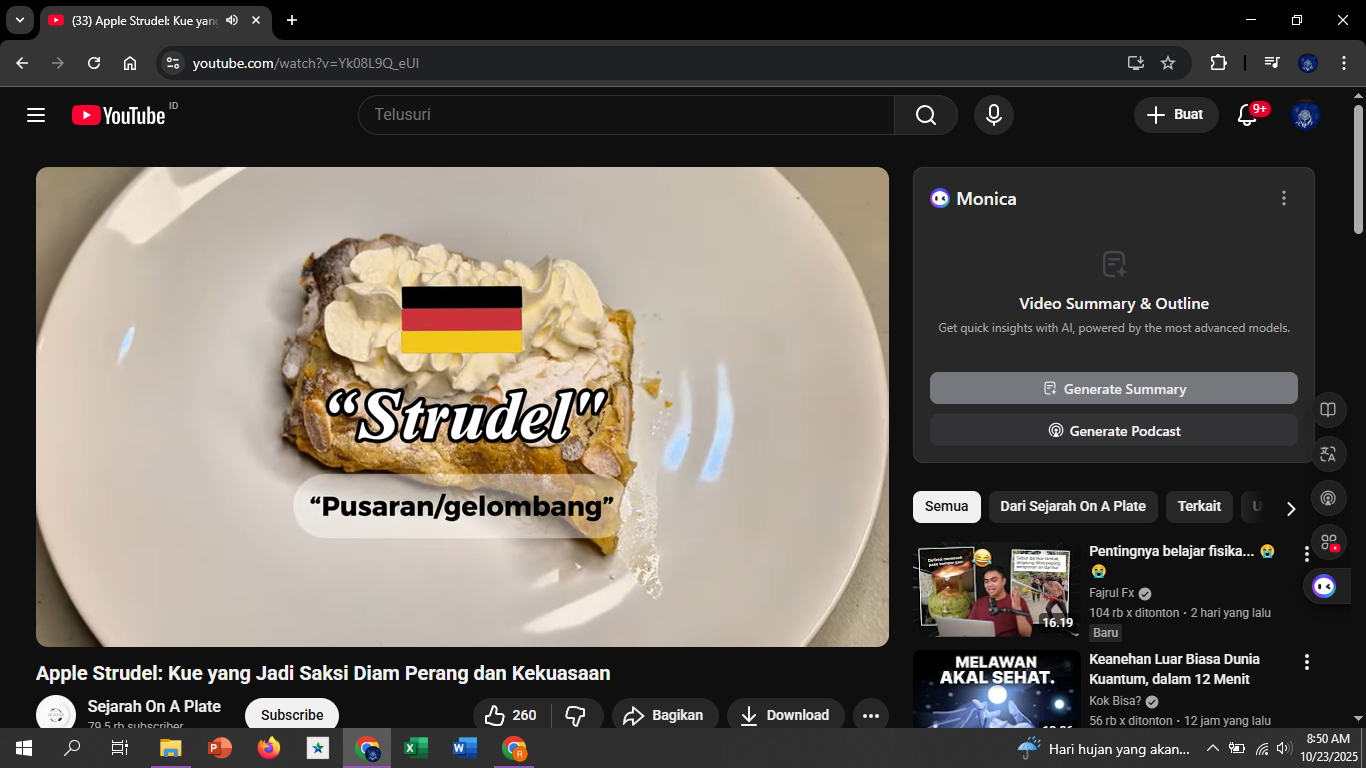Screen dimensions: 1366x768
Task: Open Word from the taskbar
Action: (464, 748)
